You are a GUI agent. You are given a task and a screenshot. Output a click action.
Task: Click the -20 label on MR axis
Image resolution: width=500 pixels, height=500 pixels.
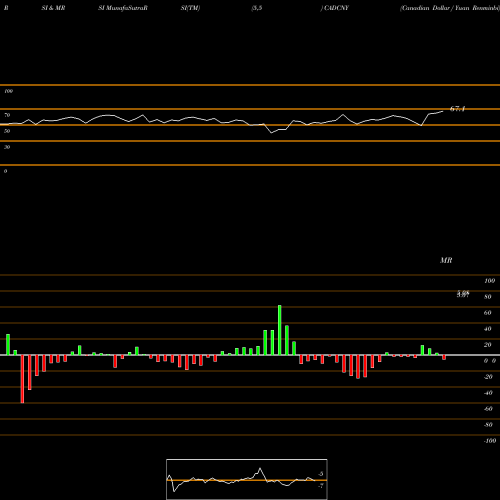click(x=488, y=377)
